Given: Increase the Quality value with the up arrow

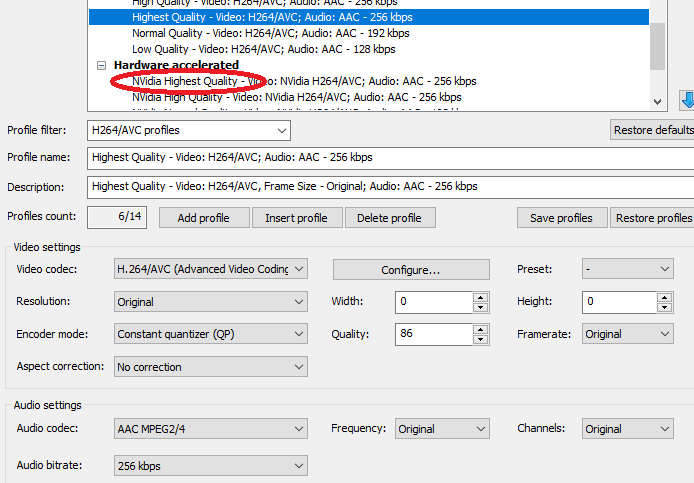Looking at the screenshot, I should pyautogui.click(x=481, y=329).
